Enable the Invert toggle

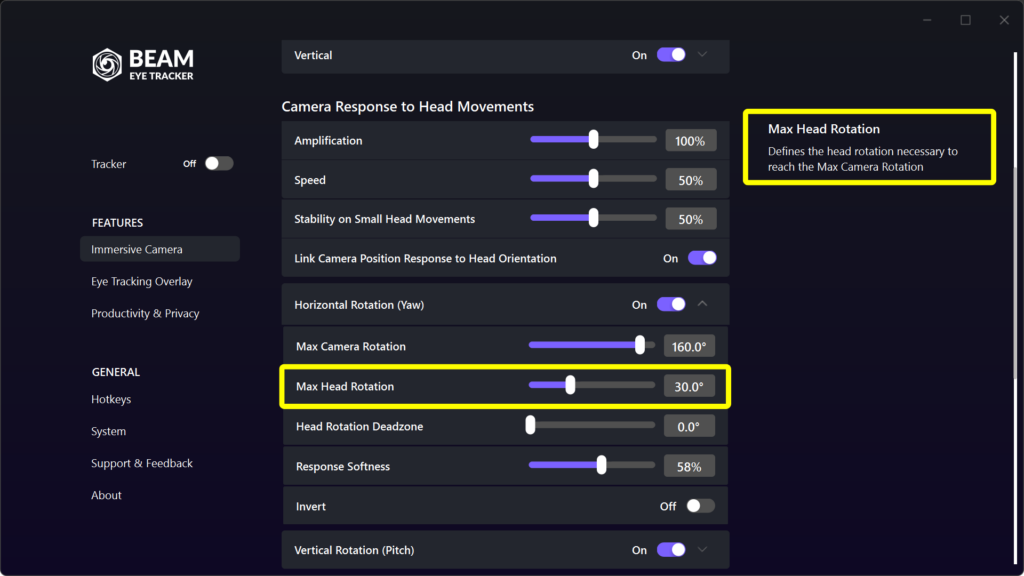point(700,506)
